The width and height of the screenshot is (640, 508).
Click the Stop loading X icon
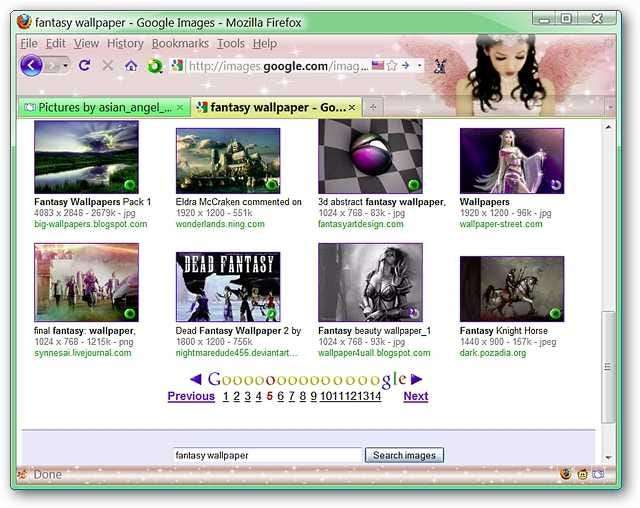point(108,65)
